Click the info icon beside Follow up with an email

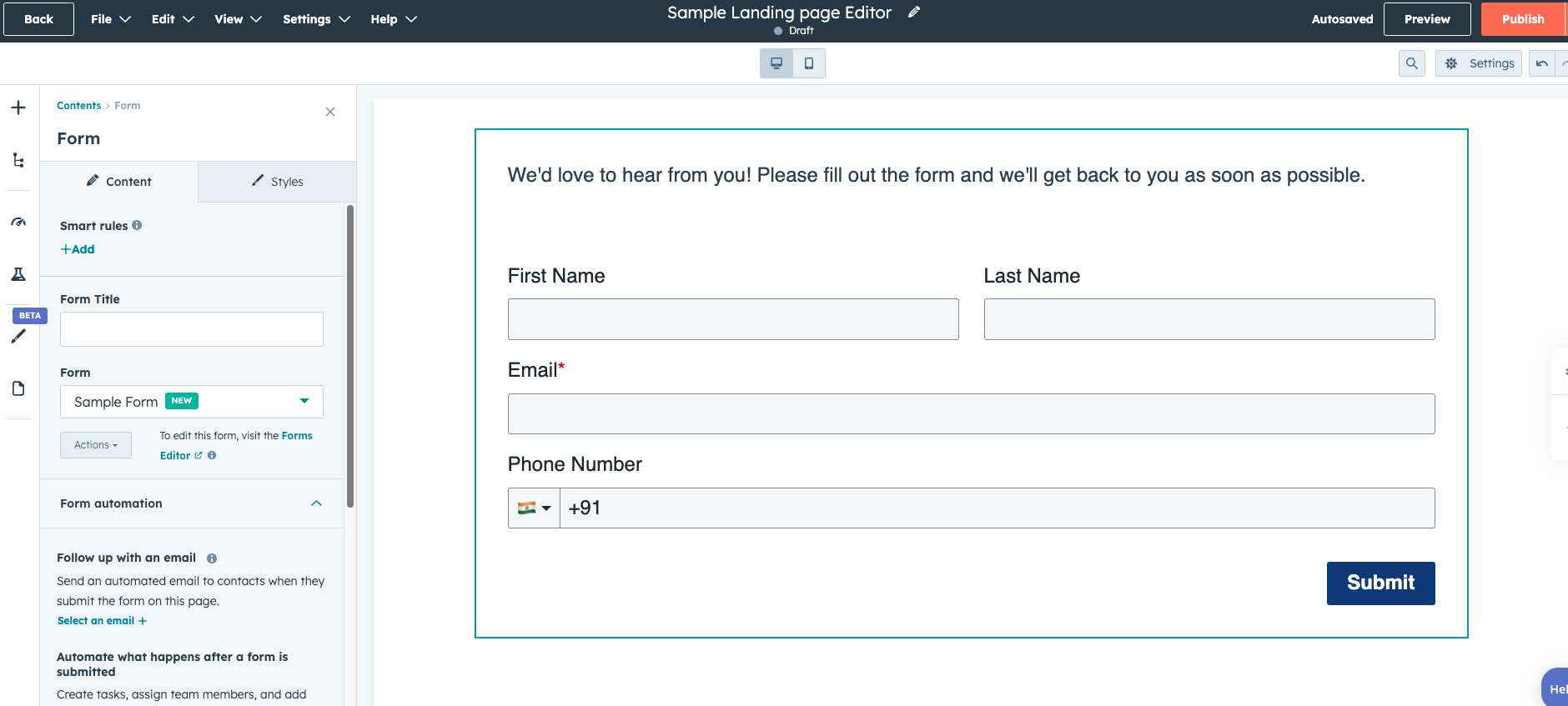[x=212, y=558]
